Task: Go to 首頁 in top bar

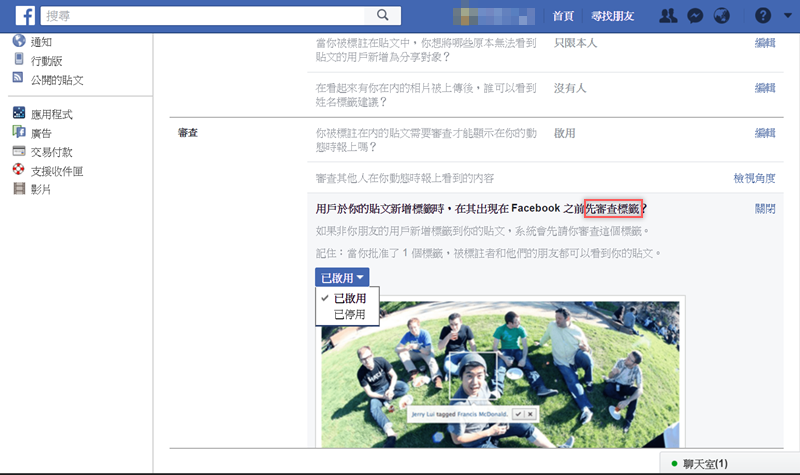Action: click(563, 16)
